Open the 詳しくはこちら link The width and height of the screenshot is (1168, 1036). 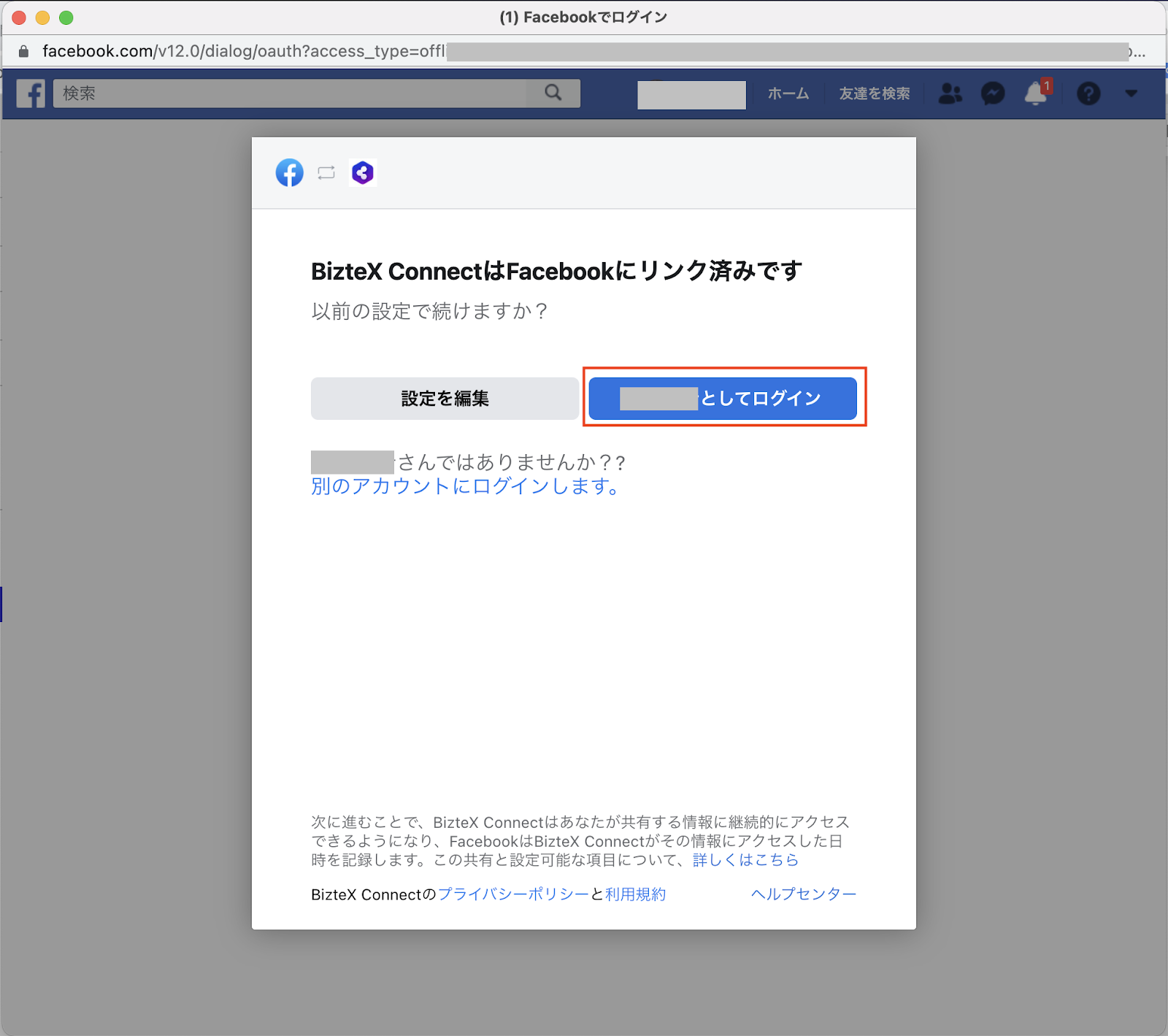tap(745, 860)
